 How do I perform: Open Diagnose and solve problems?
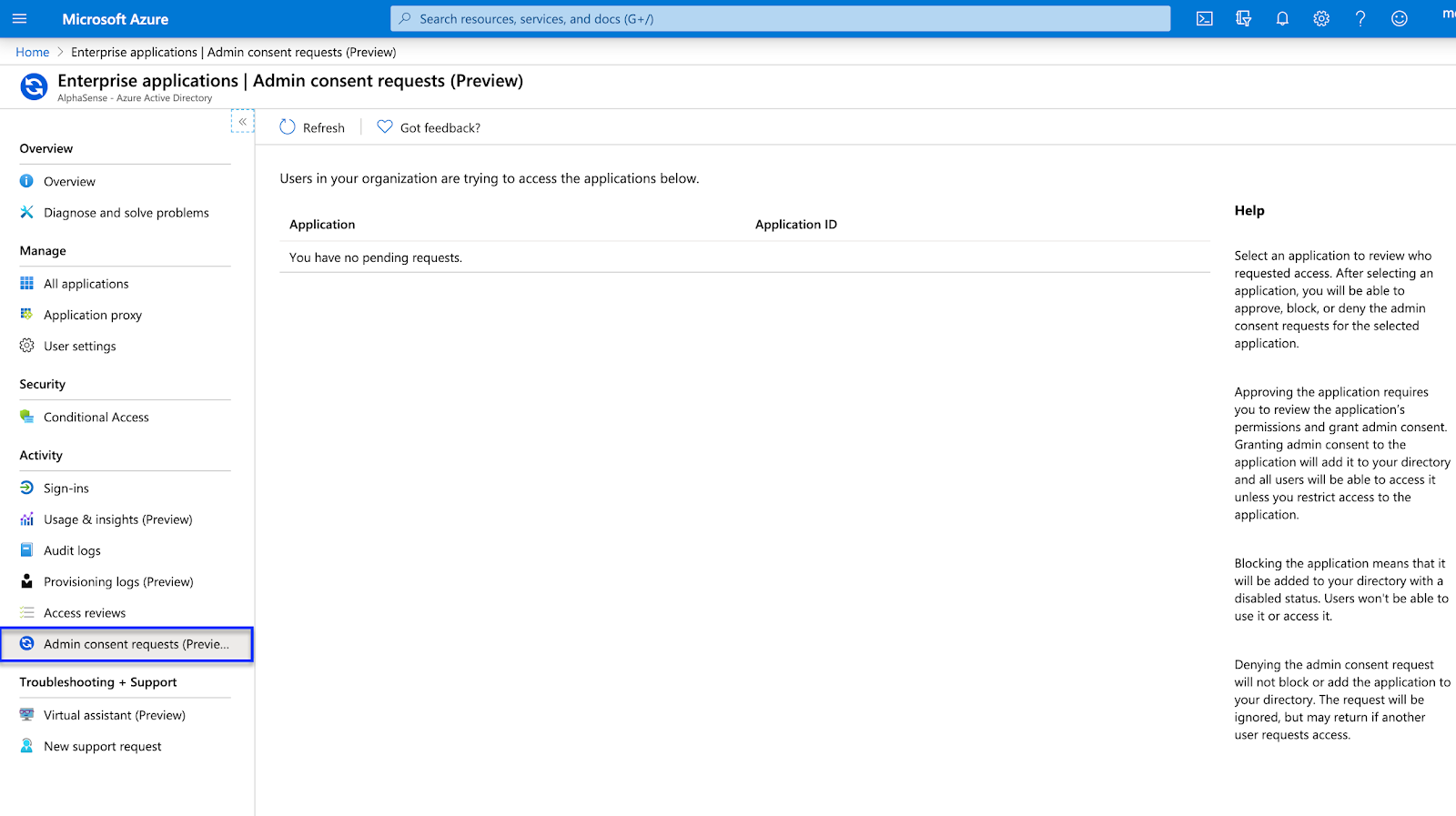[126, 212]
